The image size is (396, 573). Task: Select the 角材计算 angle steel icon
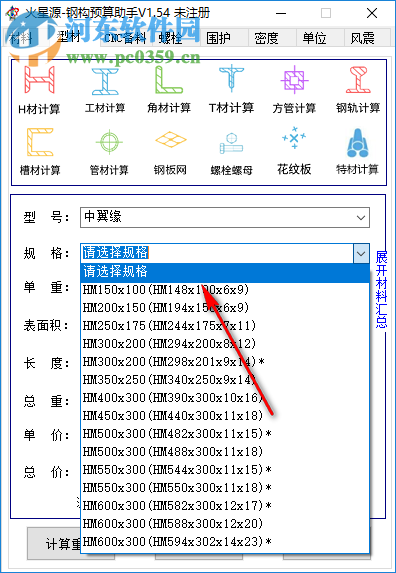(x=169, y=90)
